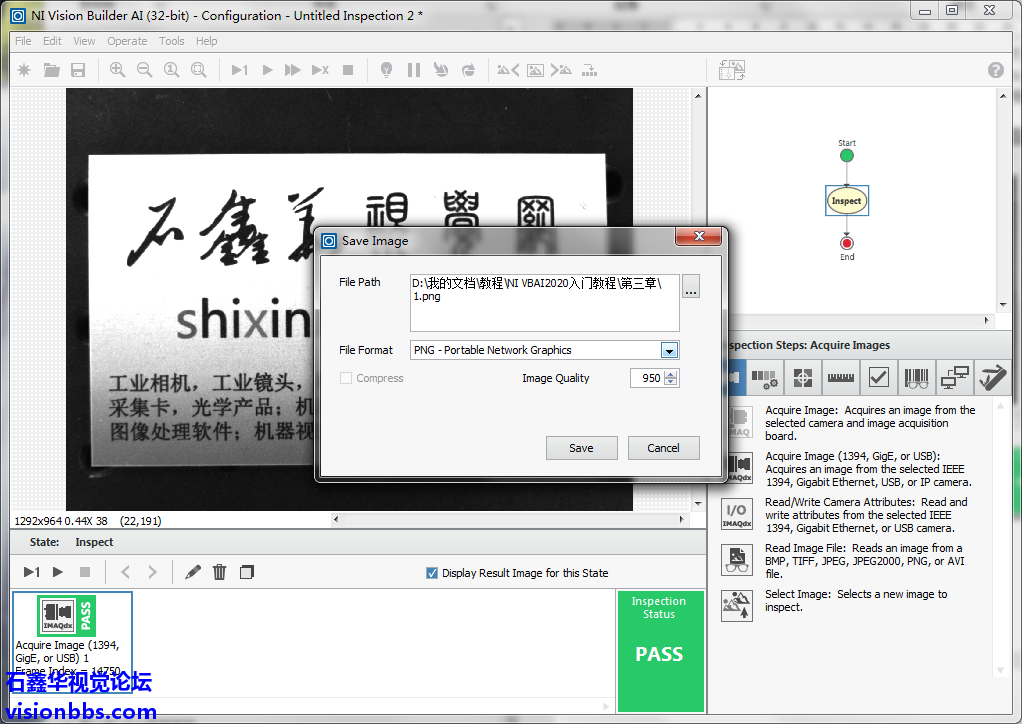Open the Operate menu
This screenshot has width=1022, height=724.
click(x=127, y=41)
